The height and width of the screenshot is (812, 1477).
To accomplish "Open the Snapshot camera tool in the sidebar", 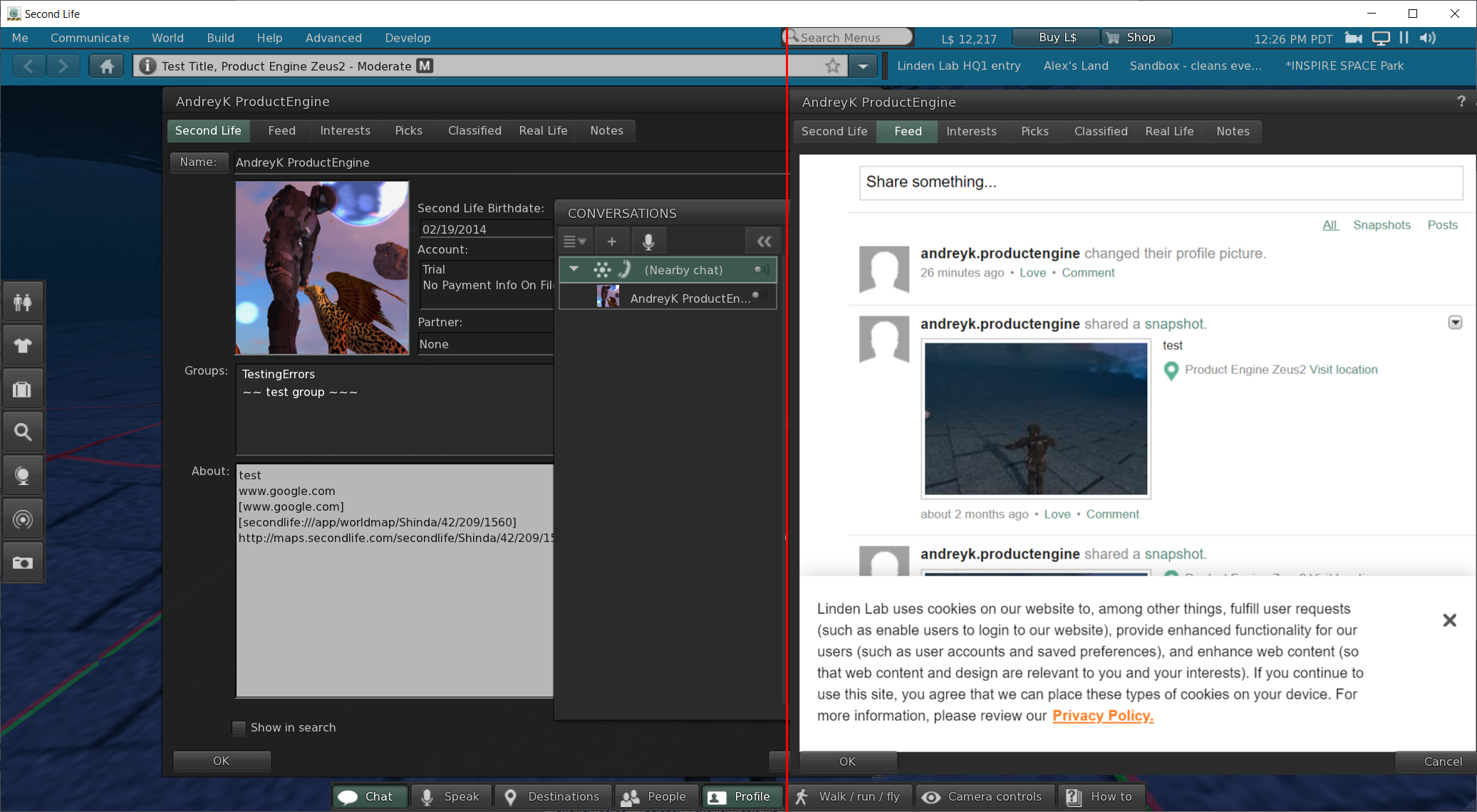I will (x=24, y=561).
